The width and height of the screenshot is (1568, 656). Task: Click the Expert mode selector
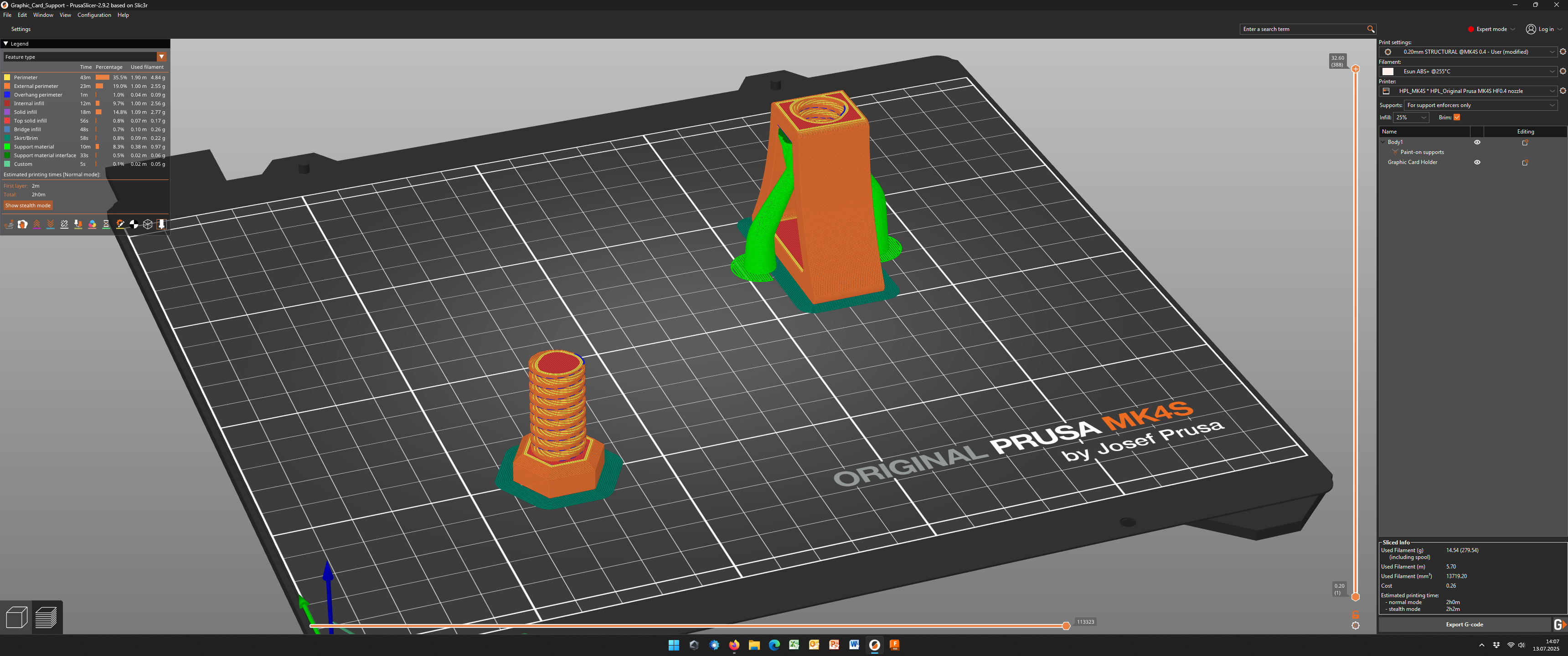pos(1491,29)
